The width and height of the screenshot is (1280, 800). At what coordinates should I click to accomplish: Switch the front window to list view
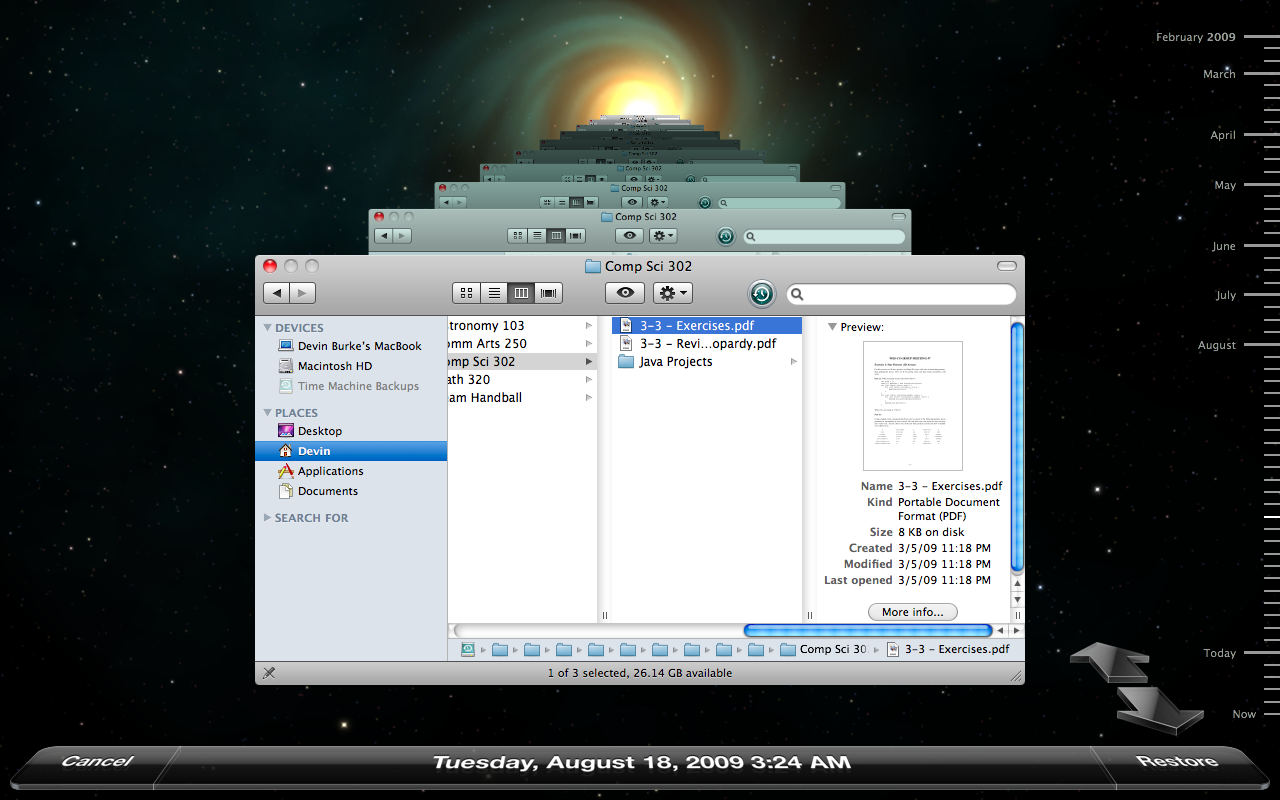[494, 293]
